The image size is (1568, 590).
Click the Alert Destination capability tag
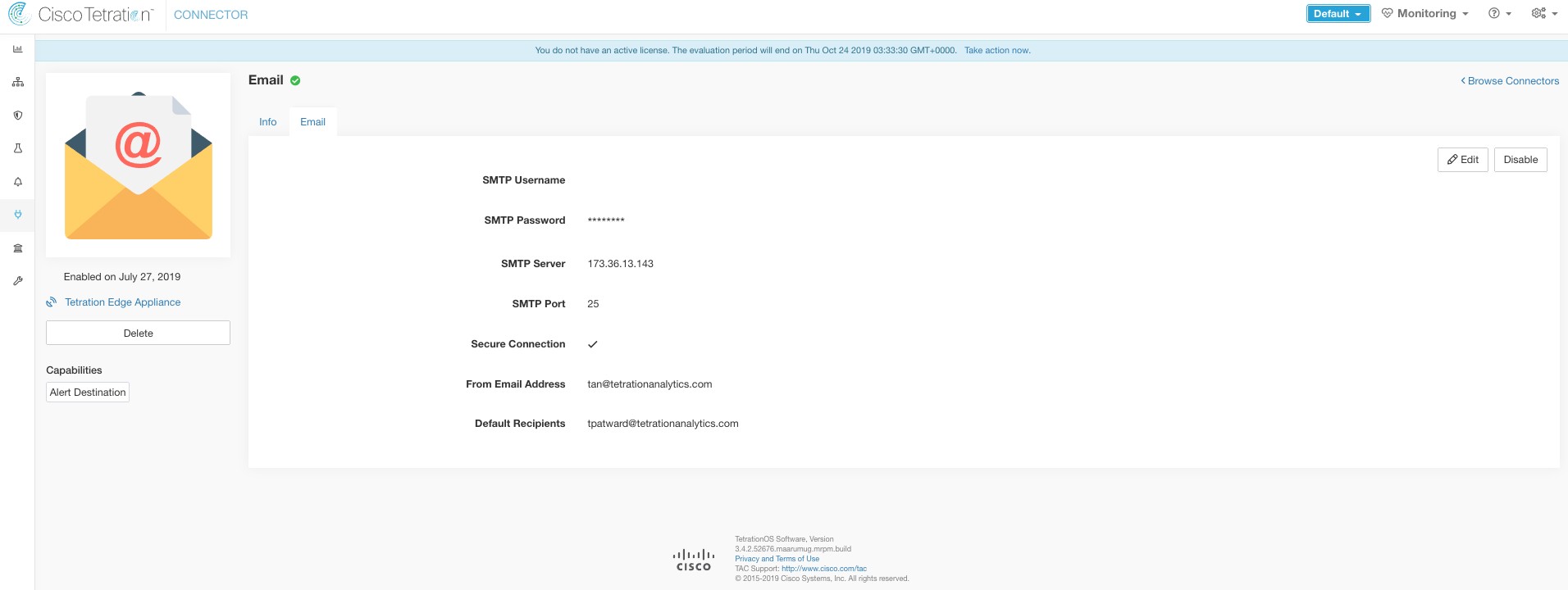pos(88,393)
